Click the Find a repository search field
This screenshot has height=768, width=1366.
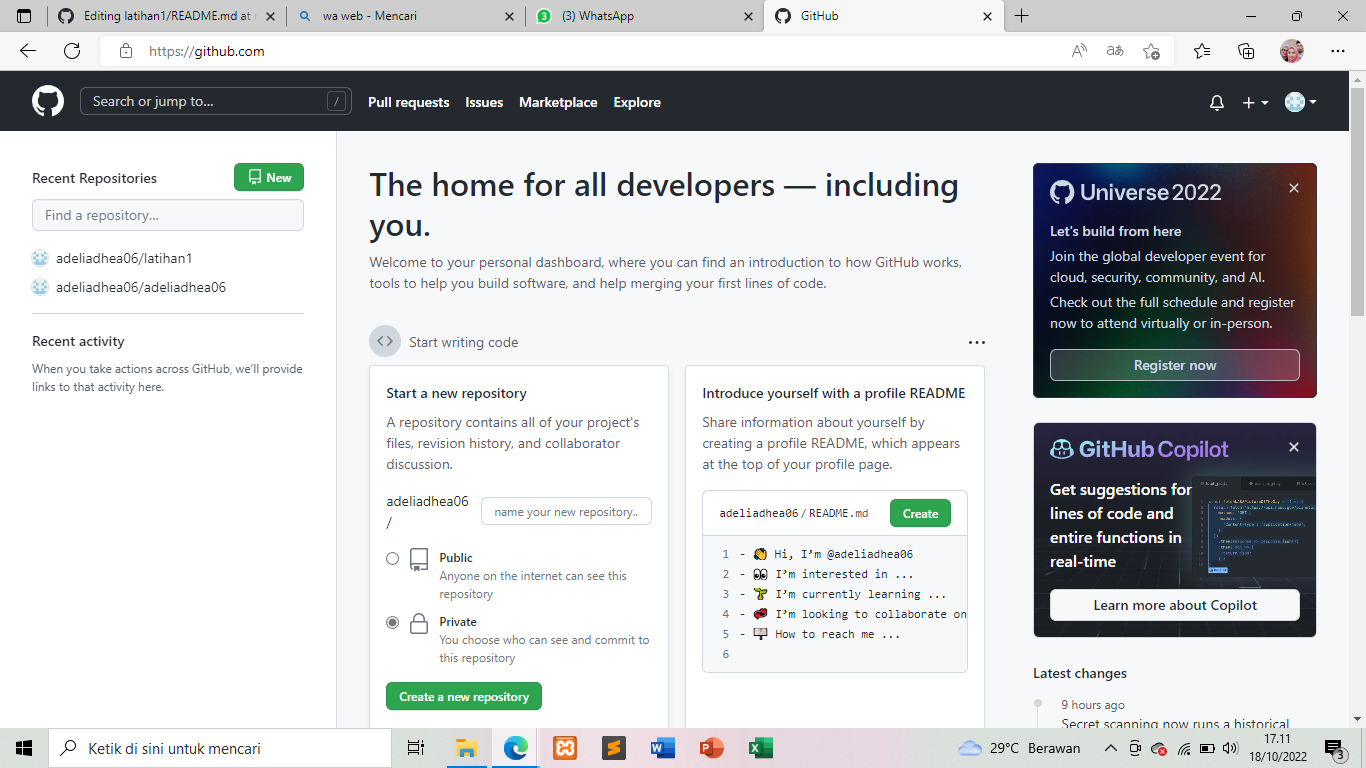pyautogui.click(x=167, y=215)
